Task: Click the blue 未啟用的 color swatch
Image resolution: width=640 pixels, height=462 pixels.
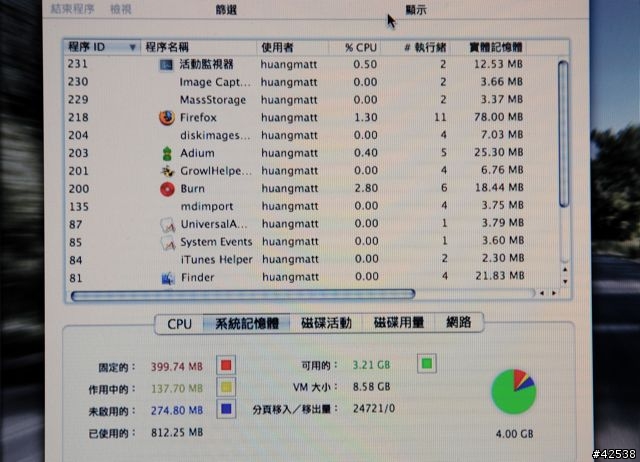Action: [226, 409]
